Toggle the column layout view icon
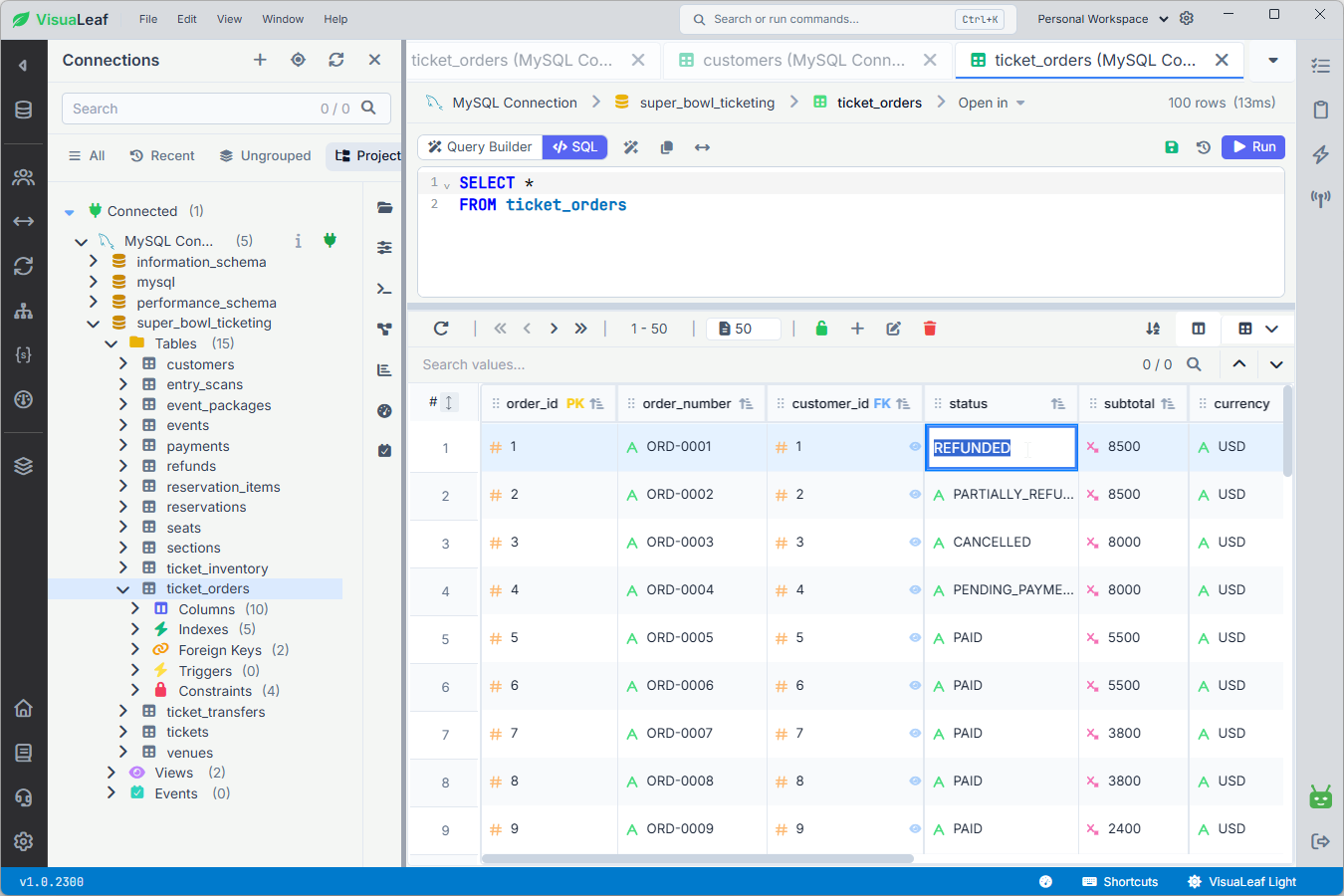Viewport: 1344px width, 896px height. pyautogui.click(x=1199, y=329)
